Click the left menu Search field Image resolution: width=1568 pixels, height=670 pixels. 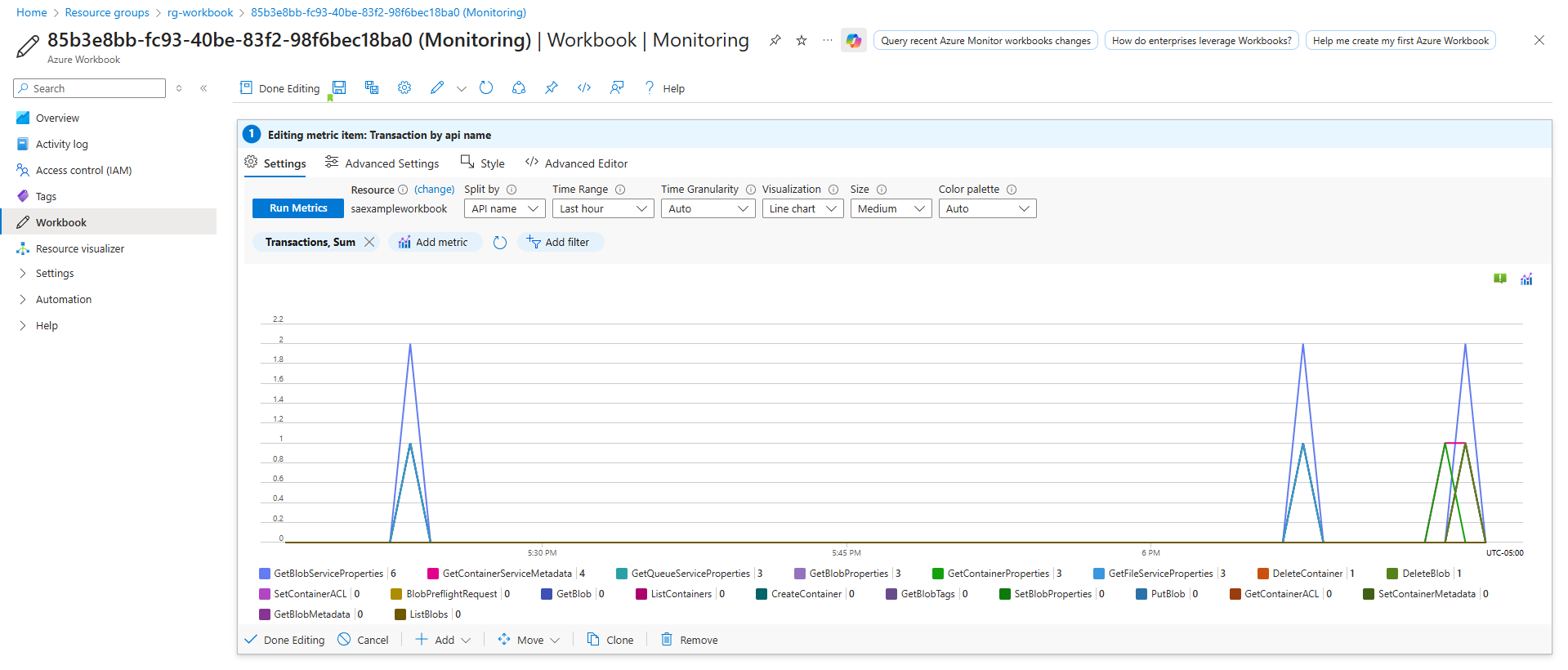(90, 88)
